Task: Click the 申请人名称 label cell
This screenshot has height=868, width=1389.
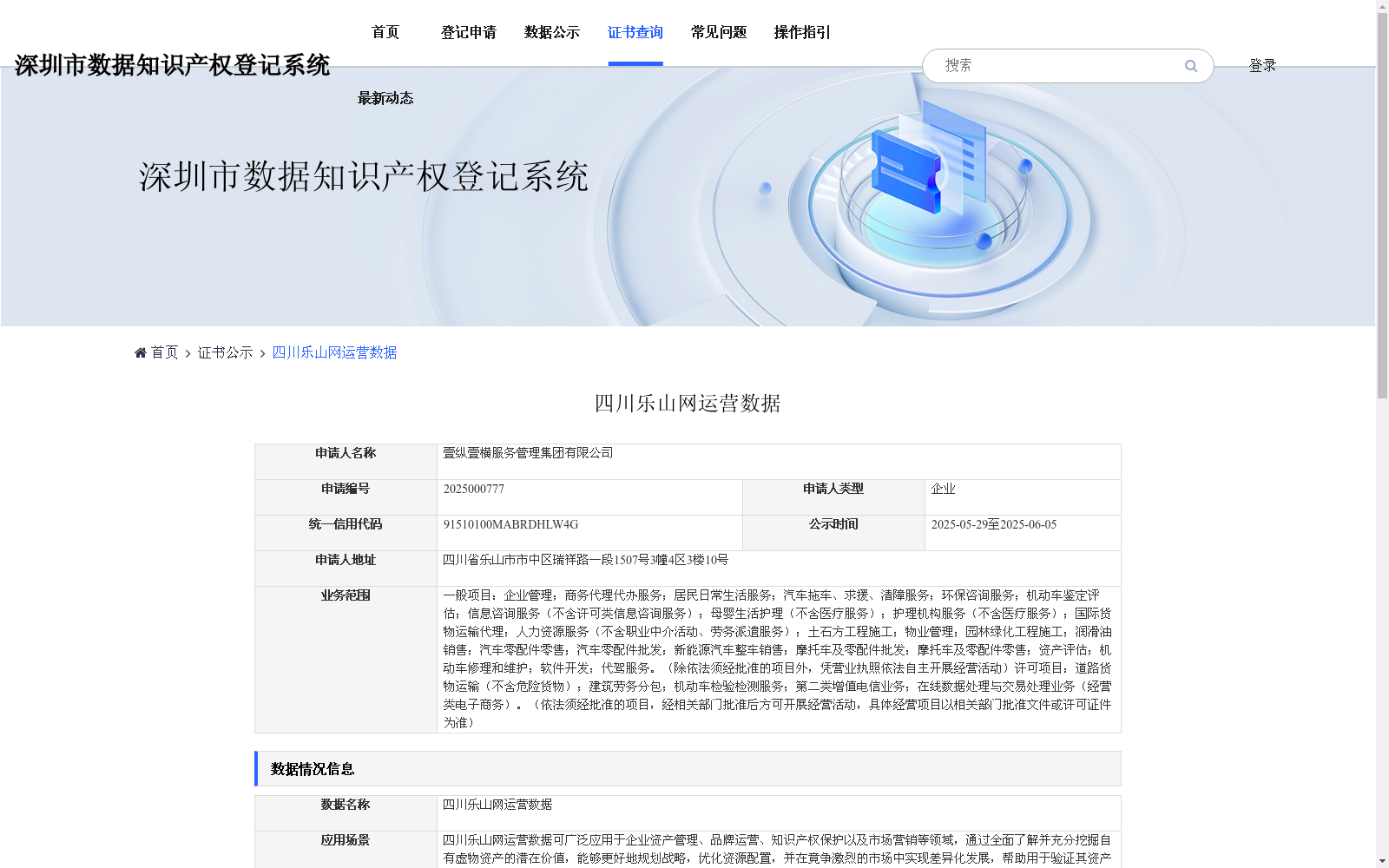Action: tap(346, 462)
